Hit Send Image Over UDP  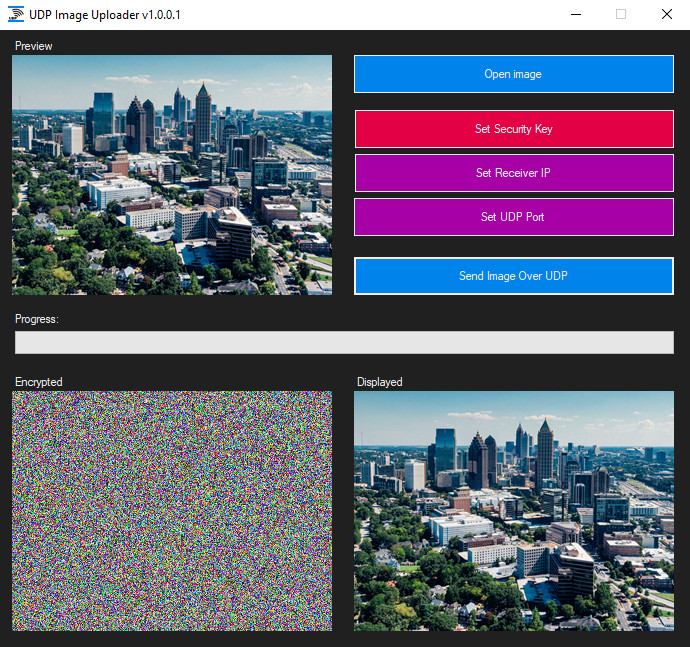(513, 276)
